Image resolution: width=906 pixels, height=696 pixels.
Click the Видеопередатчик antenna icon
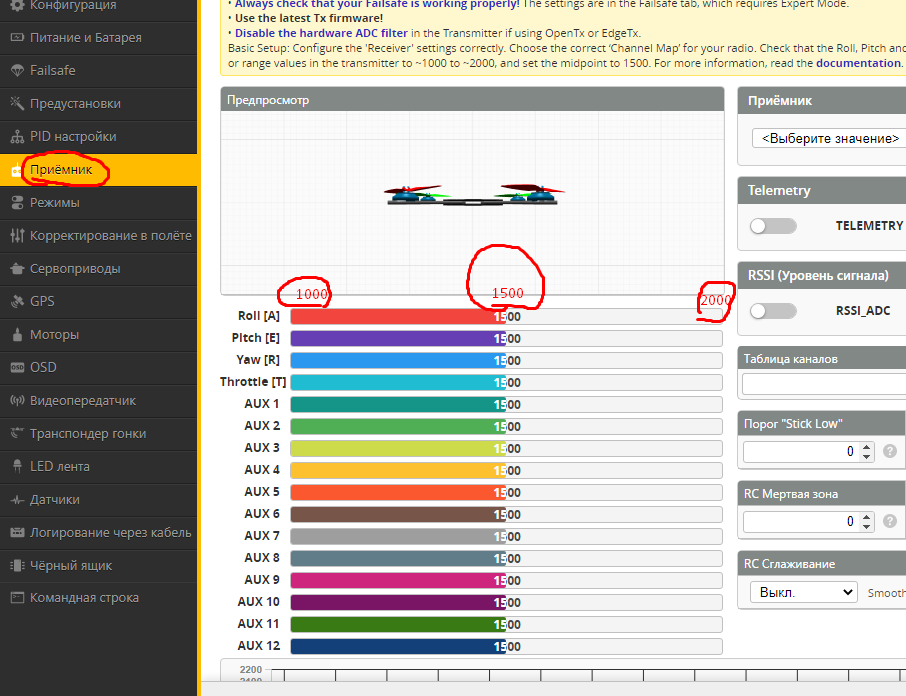(x=17, y=401)
